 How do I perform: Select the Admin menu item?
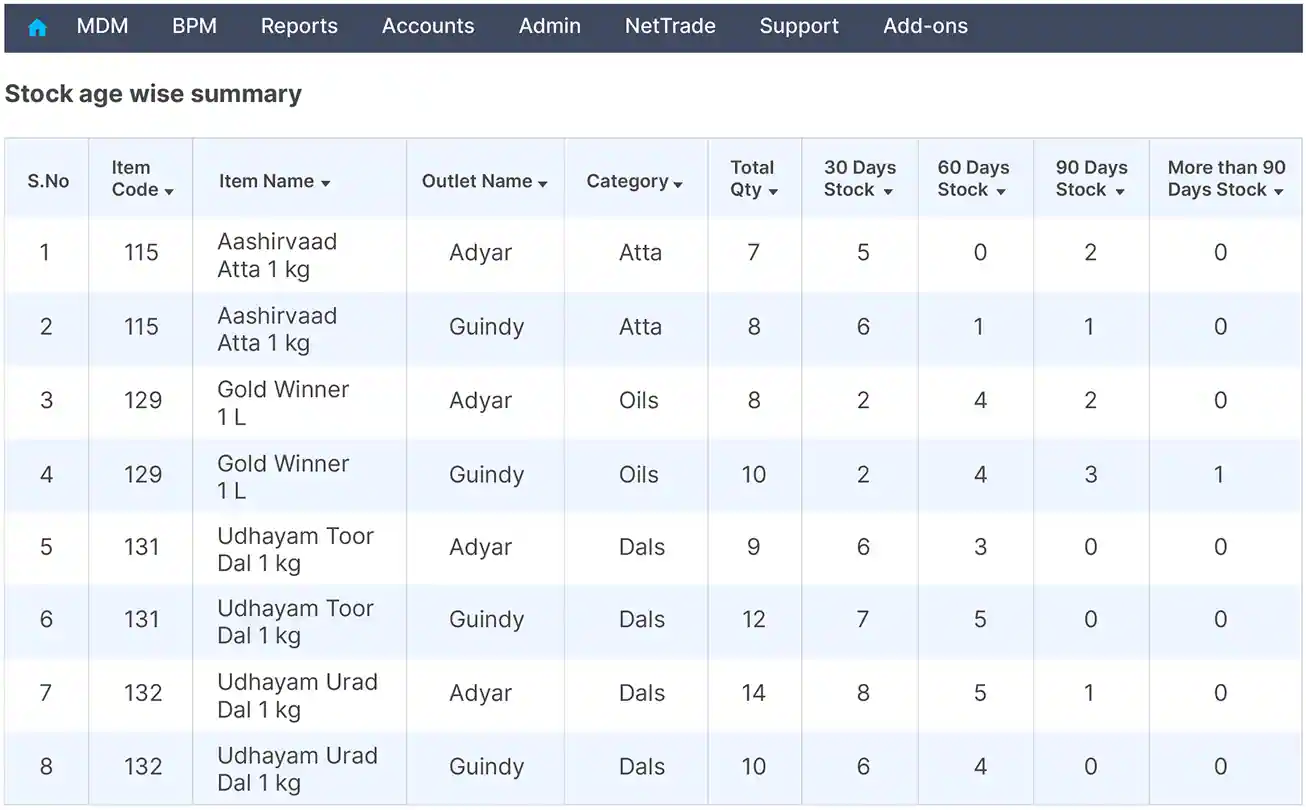[549, 26]
